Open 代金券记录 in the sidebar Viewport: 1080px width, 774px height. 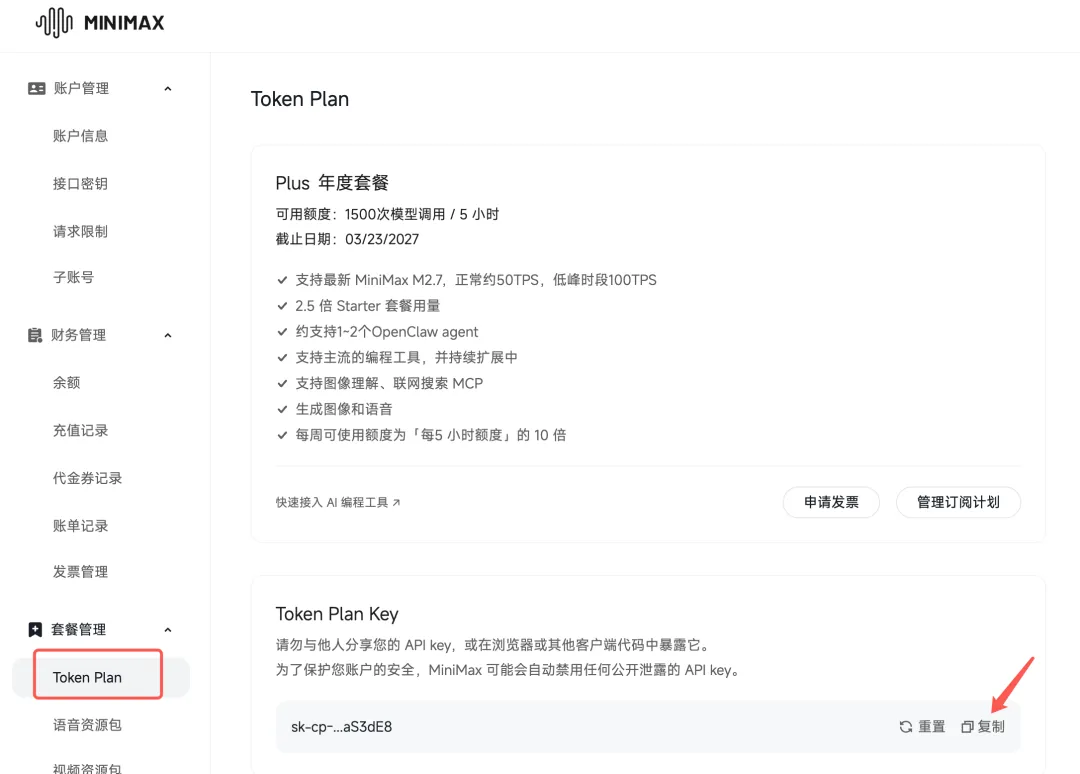click(87, 478)
